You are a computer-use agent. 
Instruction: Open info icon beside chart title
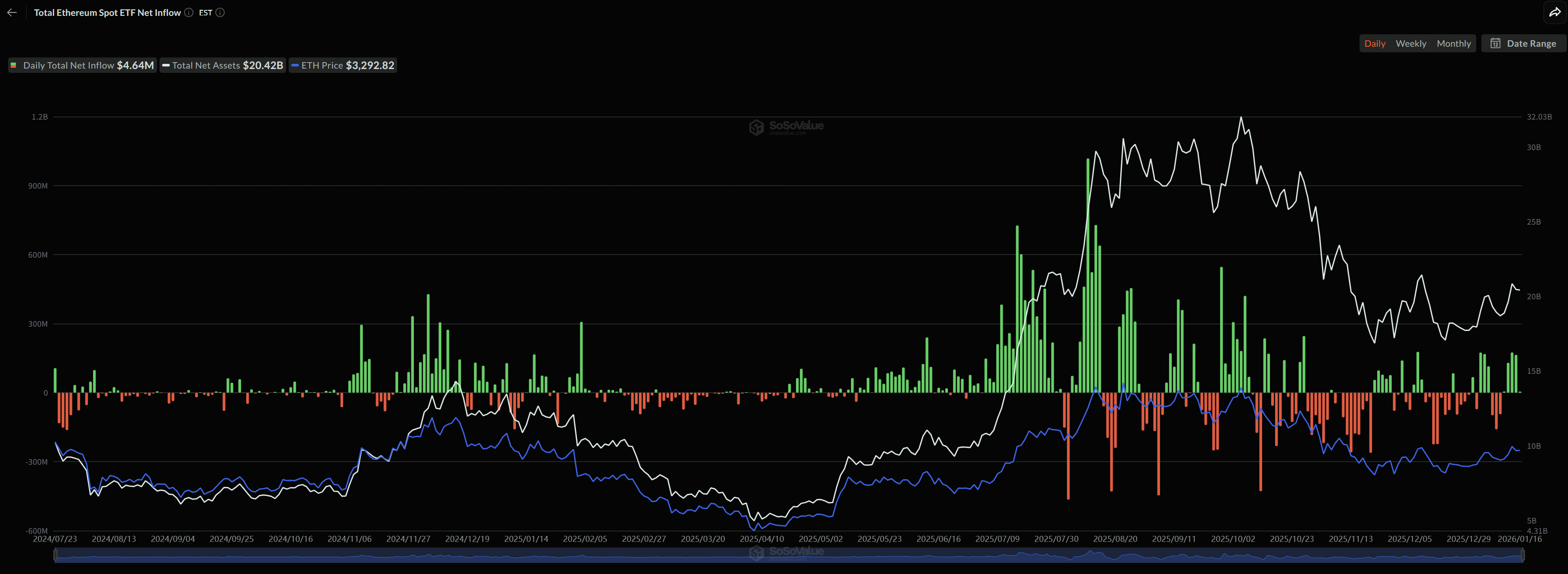coord(189,12)
